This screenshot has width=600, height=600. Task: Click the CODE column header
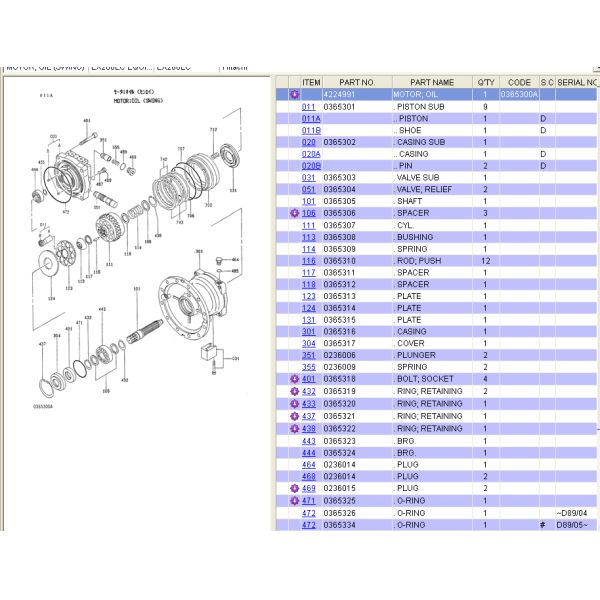coord(519,82)
